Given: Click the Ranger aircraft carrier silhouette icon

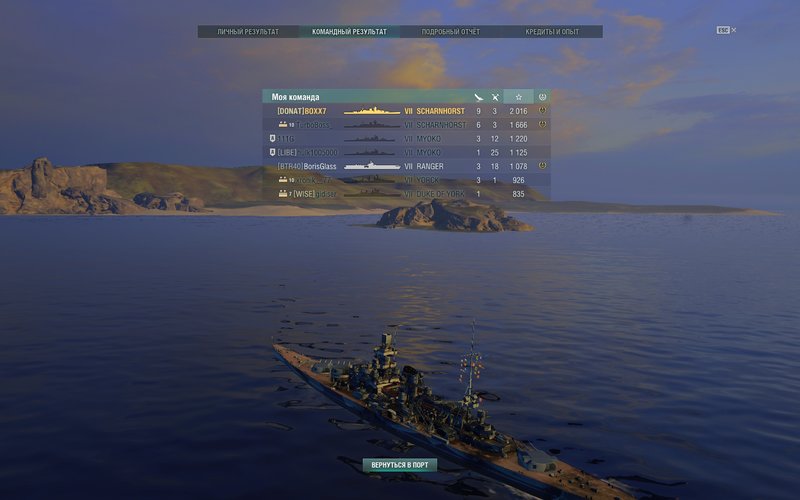Looking at the screenshot, I should 372,166.
